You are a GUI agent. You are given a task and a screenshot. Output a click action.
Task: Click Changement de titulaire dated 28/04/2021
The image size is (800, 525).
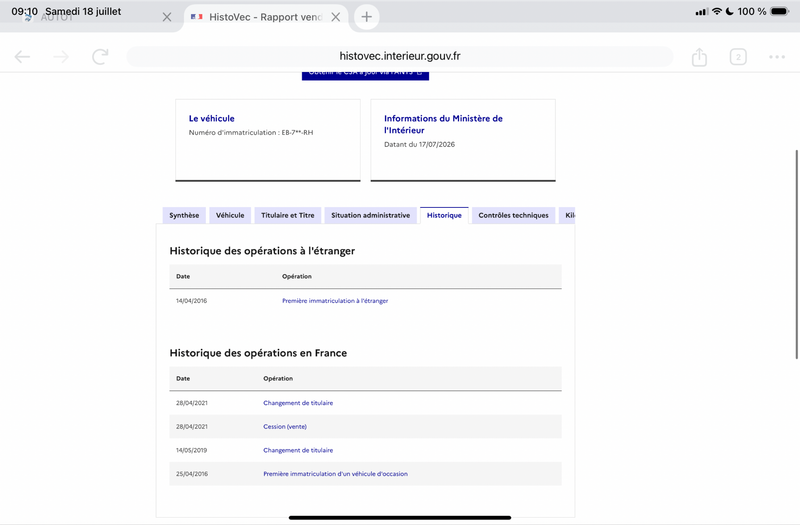(x=298, y=403)
